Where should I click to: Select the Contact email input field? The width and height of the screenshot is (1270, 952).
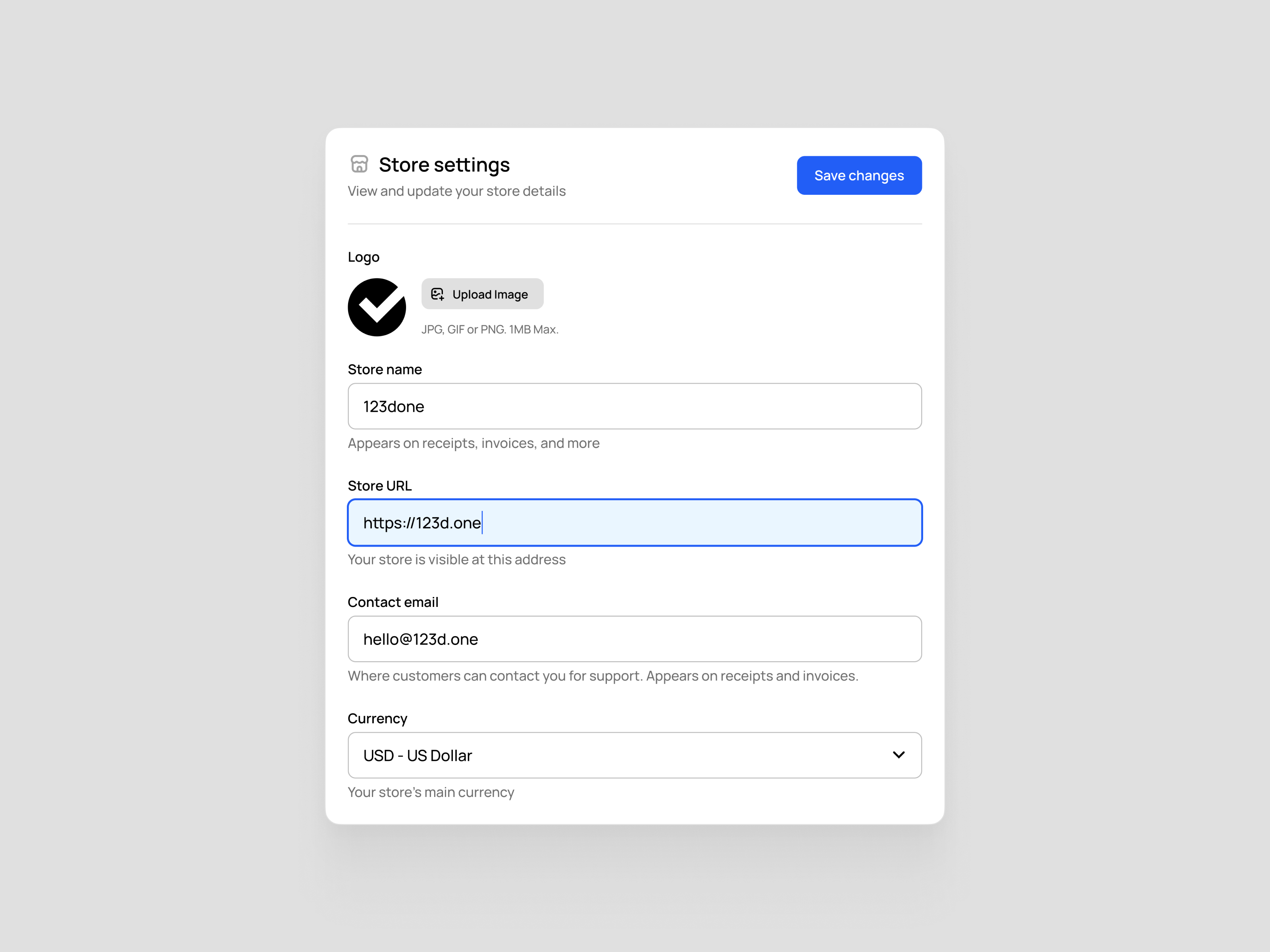pyautogui.click(x=635, y=639)
